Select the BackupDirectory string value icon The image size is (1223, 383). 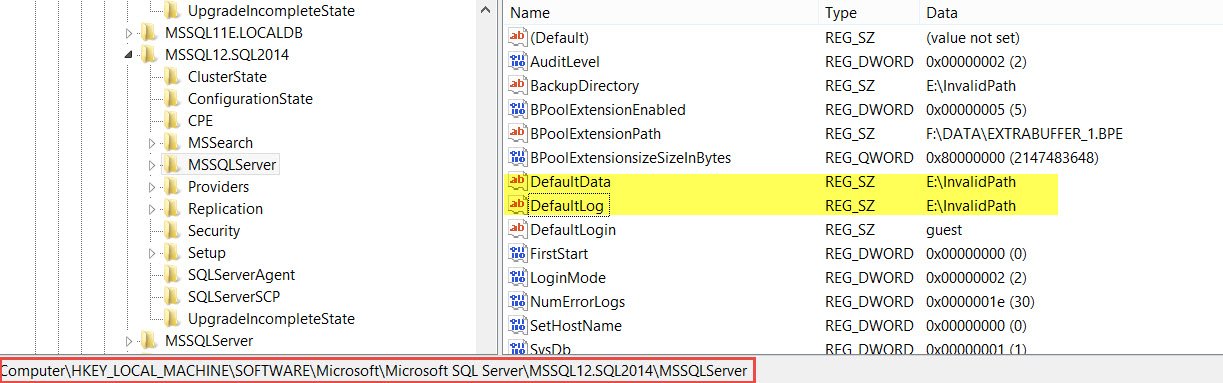[517, 86]
